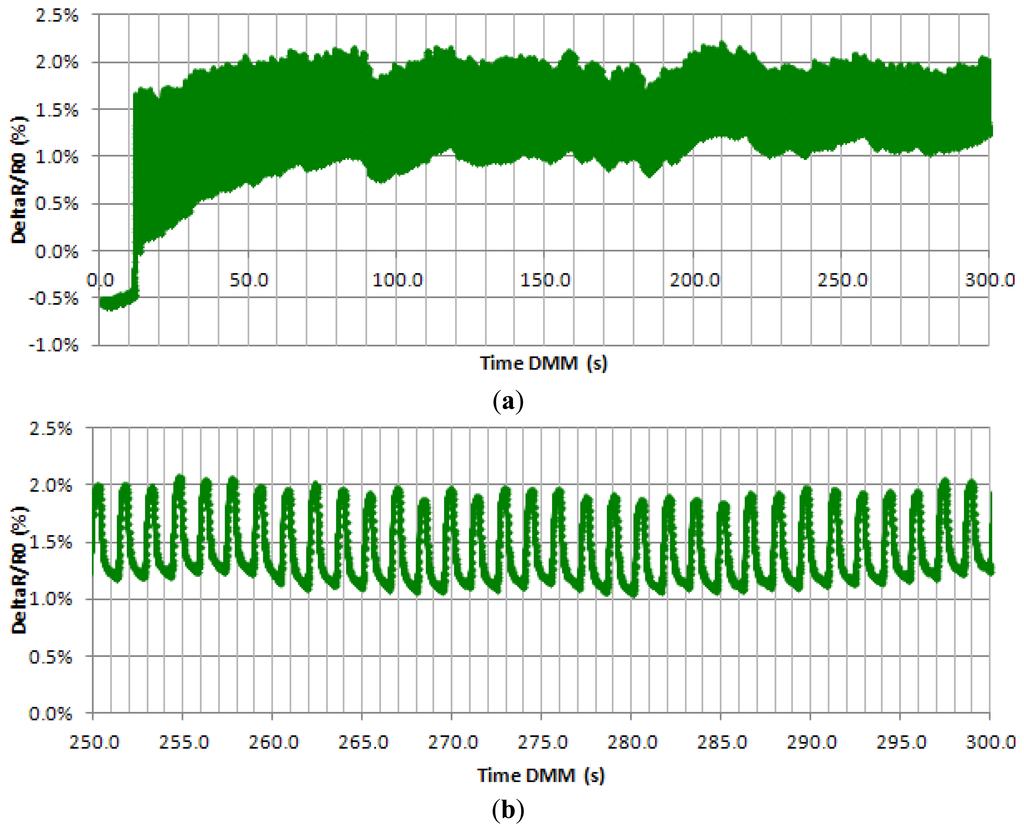Image resolution: width=1024 pixels, height=832 pixels.
Task: Select the '100.0' x-axis tick label
Action: click(x=397, y=280)
